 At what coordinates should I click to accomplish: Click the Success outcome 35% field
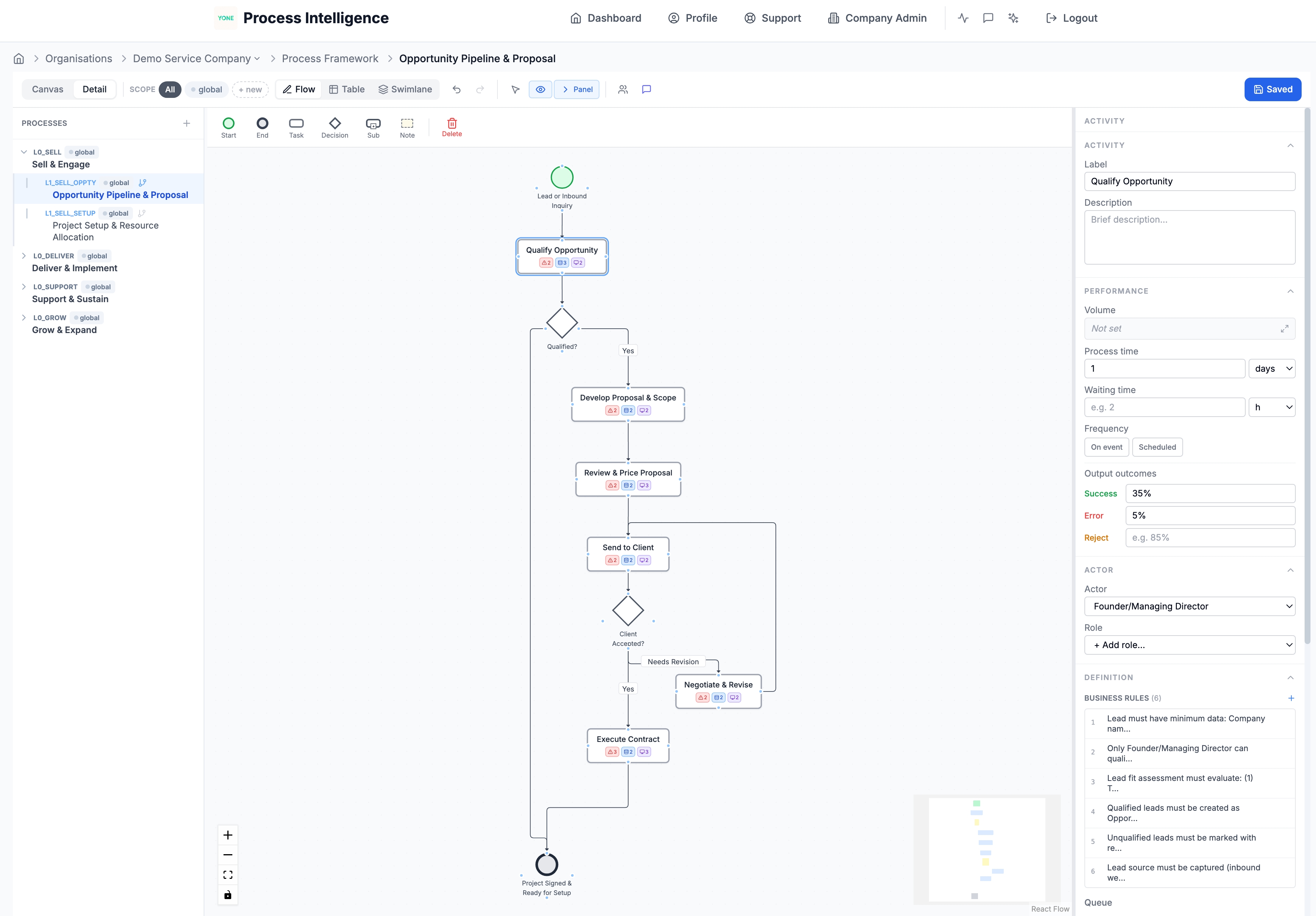[x=1210, y=493]
